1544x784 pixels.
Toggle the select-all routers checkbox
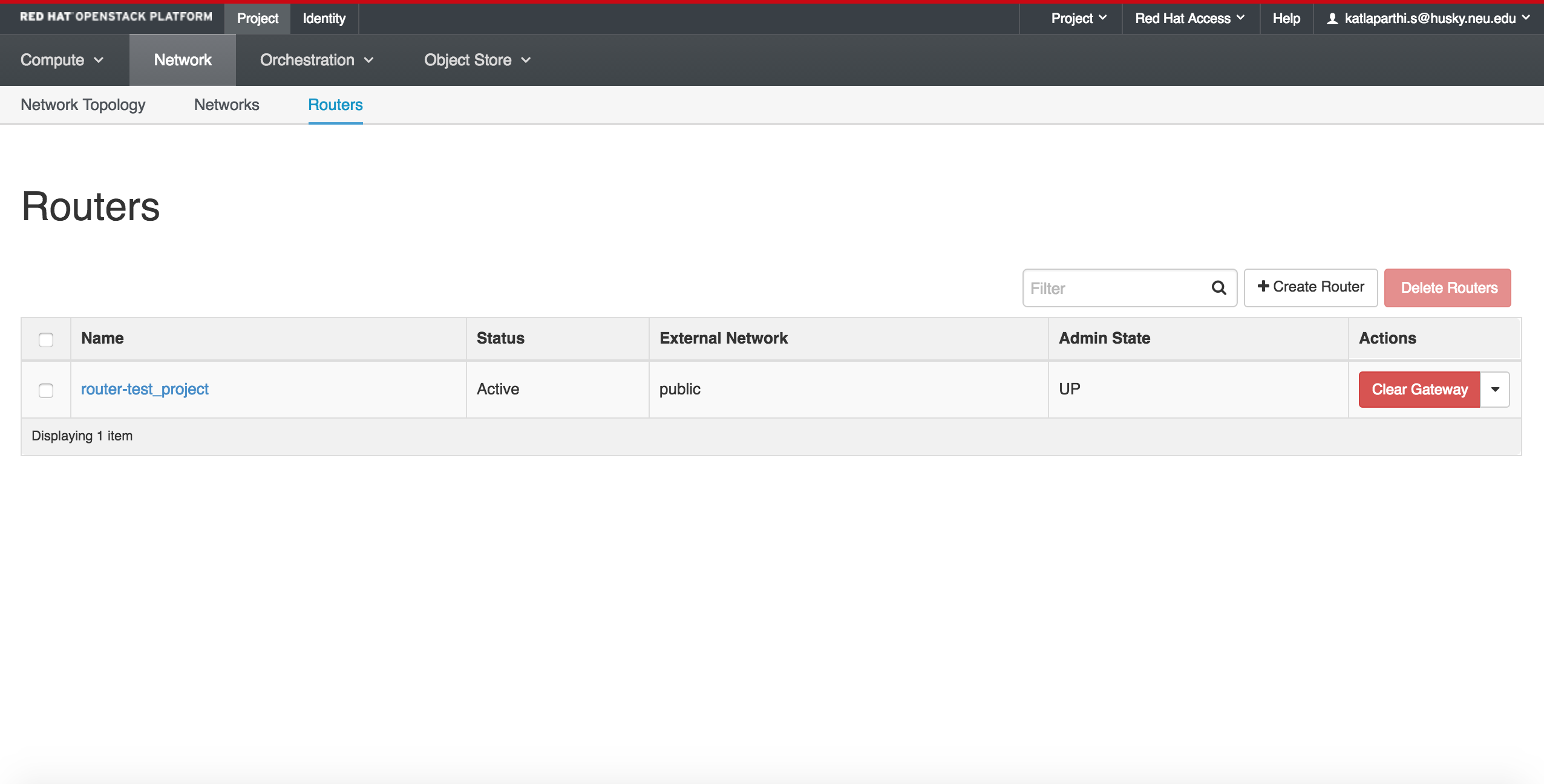(46, 339)
